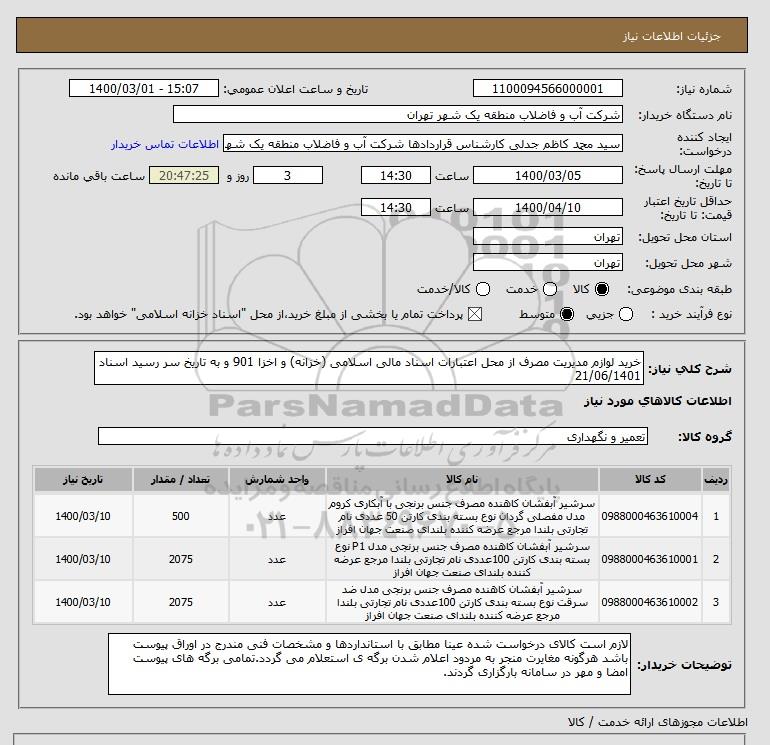Click the remaining time 20:47:25 field
The width and height of the screenshot is (770, 745).
point(184,175)
